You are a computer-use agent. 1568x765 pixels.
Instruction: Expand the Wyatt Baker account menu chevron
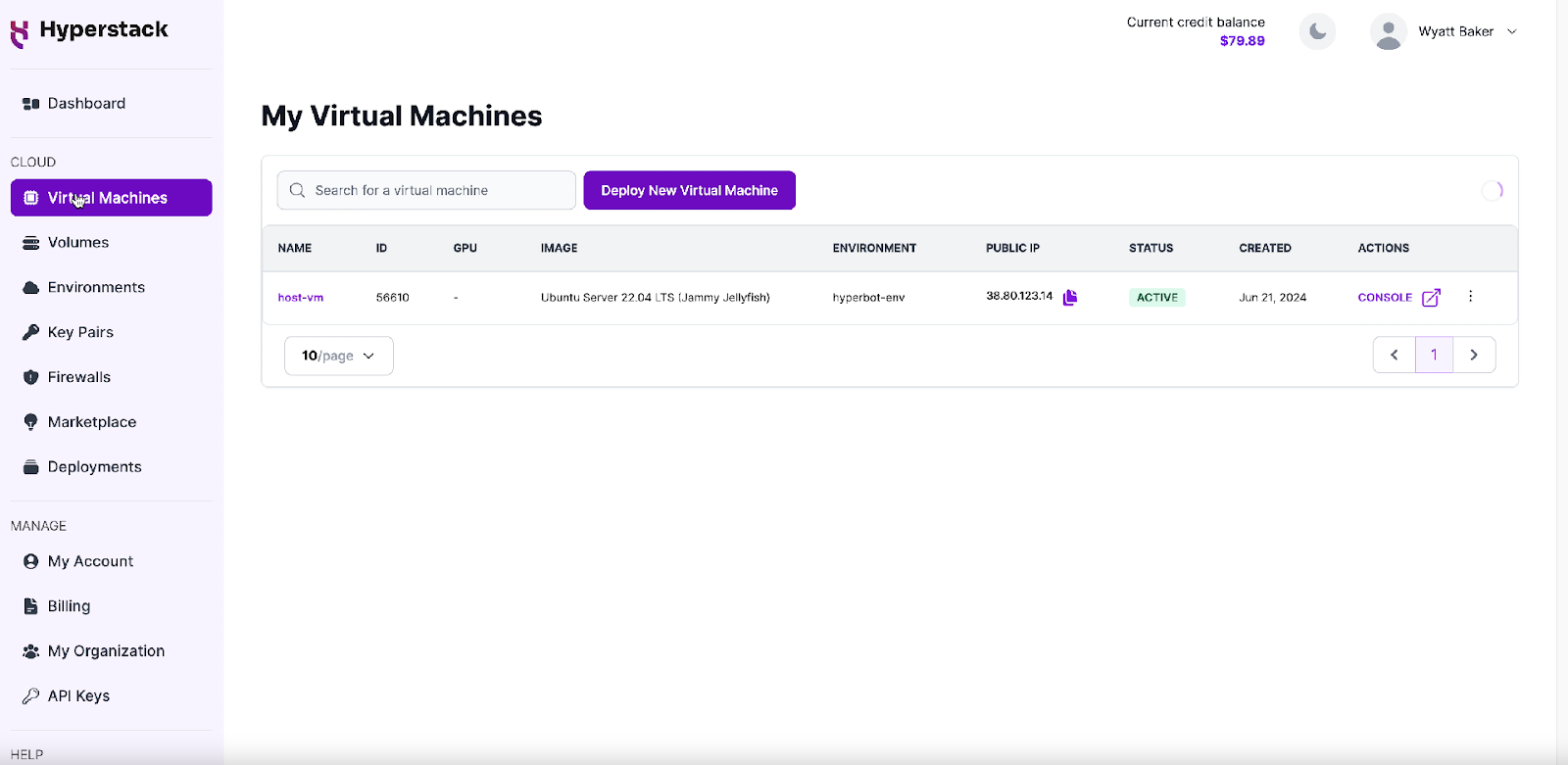(1512, 31)
